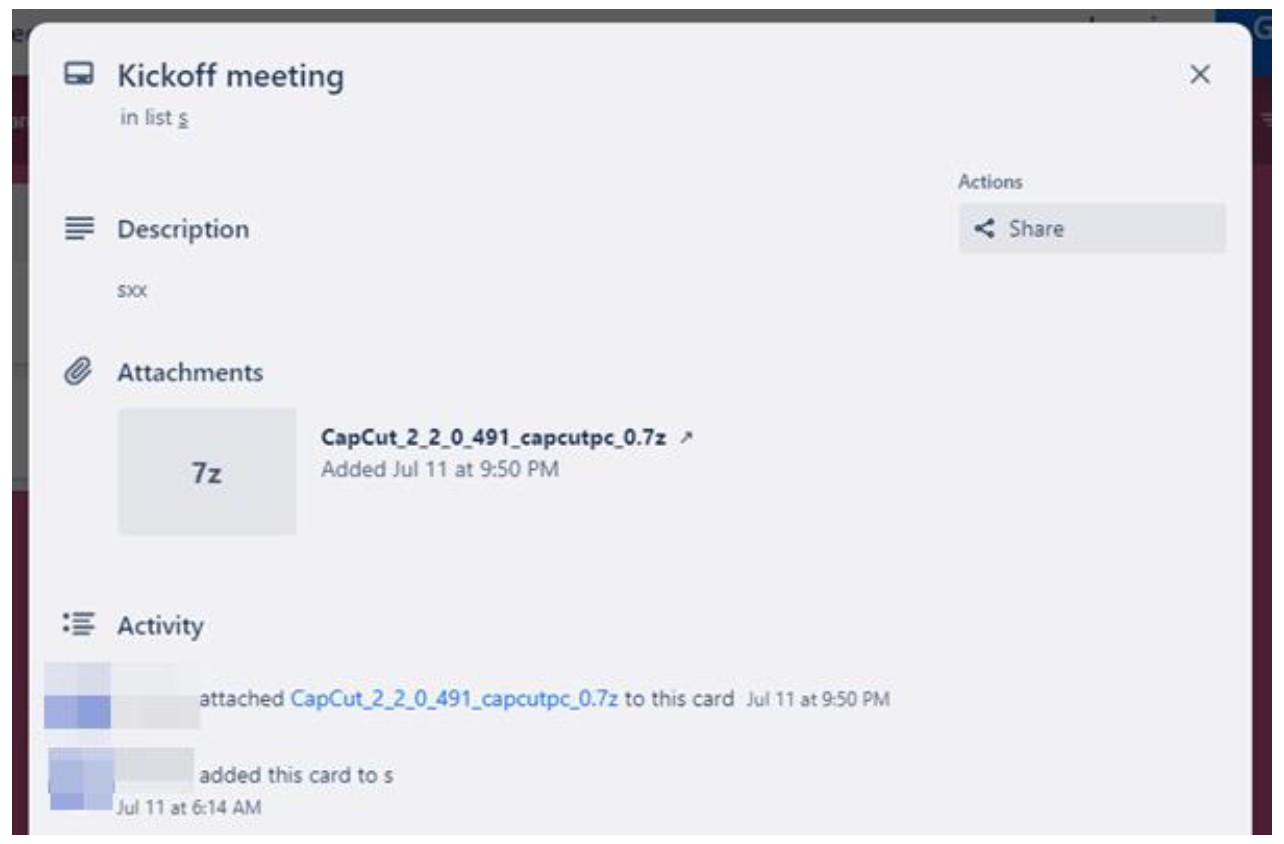This screenshot has width=1284, height=844.
Task: Click the 'Jul 11 at 6:14 AM' timestamp
Action: [x=189, y=807]
